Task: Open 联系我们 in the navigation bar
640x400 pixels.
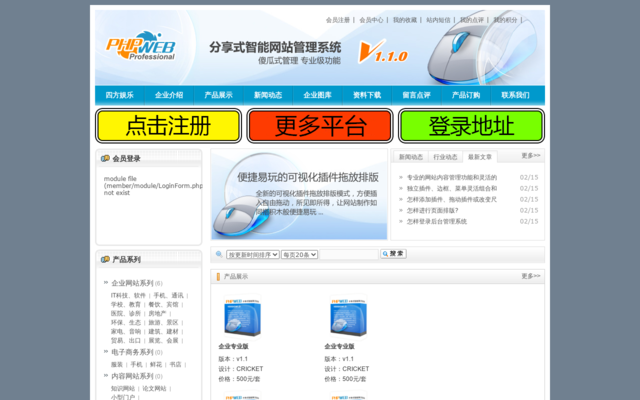Action: coord(515,95)
